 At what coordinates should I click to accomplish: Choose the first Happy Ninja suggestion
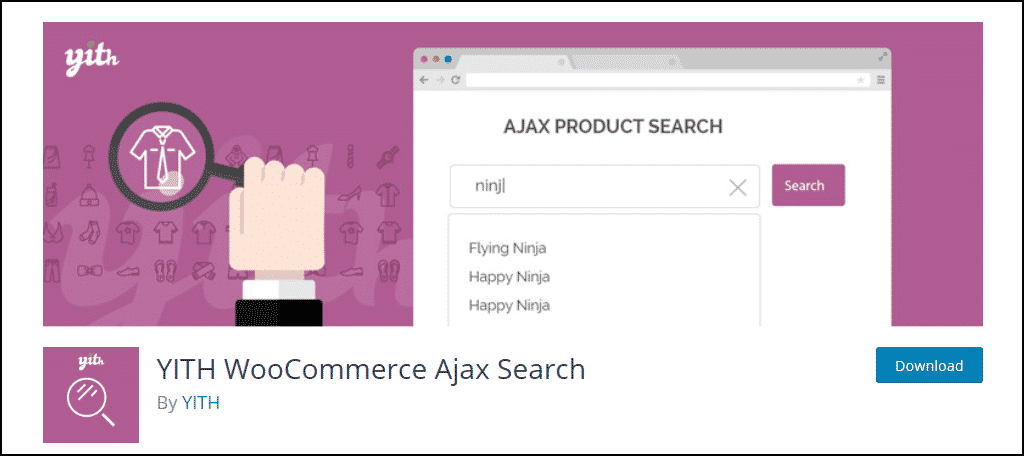point(509,277)
